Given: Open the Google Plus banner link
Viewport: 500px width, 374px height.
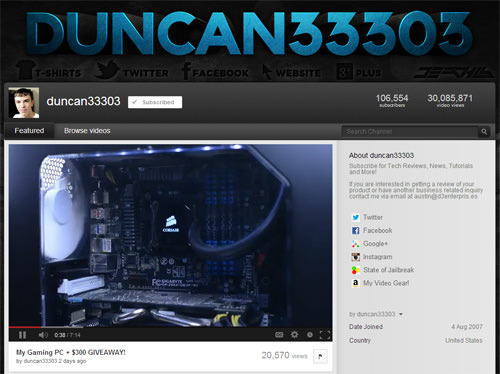Looking at the screenshot, I should 359,71.
